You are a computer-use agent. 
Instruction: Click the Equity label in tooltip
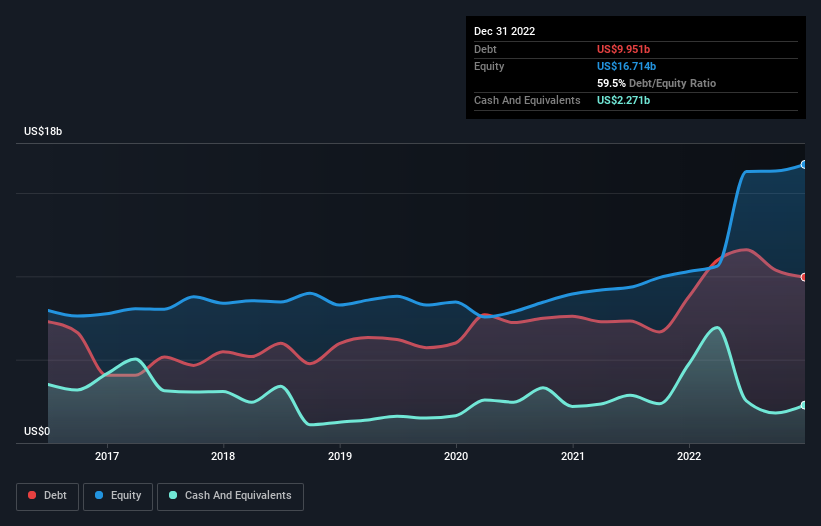coord(489,66)
